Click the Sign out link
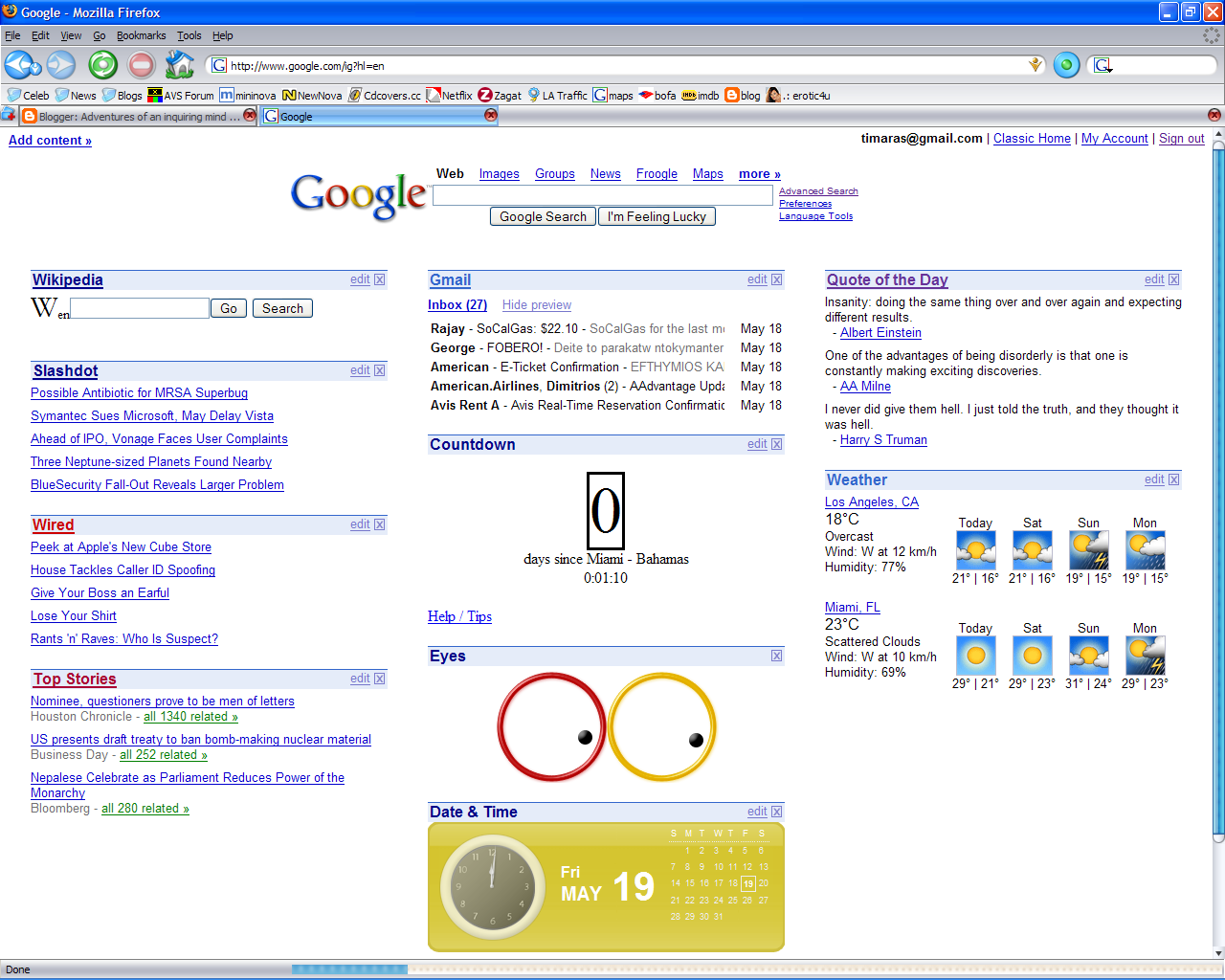The image size is (1225, 980). 1182,139
